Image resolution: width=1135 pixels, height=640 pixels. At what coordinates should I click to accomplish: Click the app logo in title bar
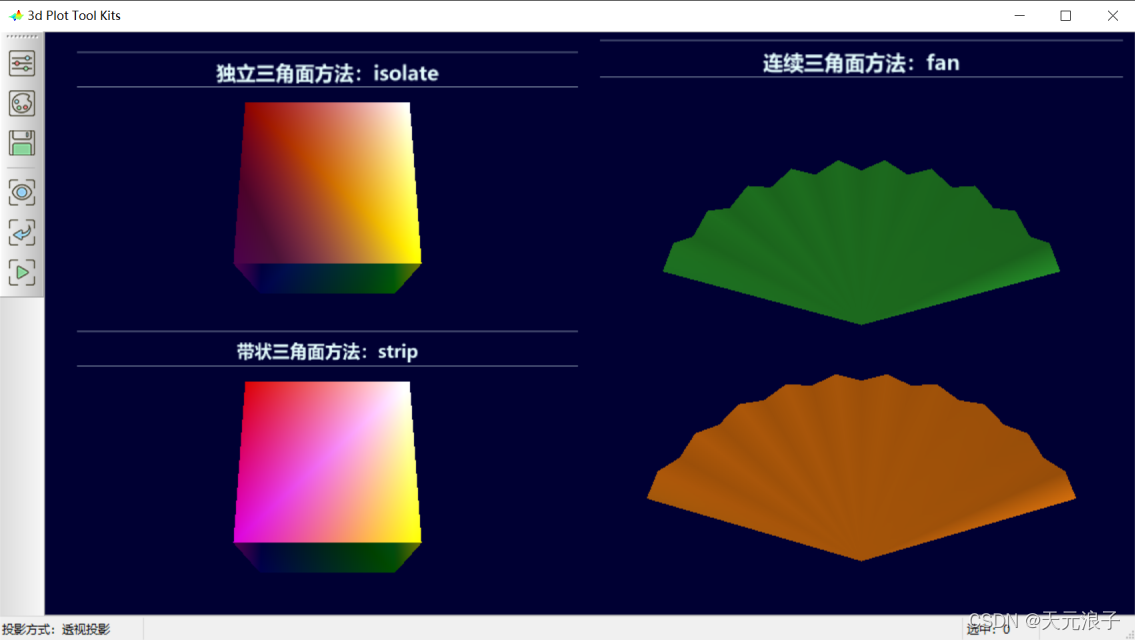(x=16, y=15)
